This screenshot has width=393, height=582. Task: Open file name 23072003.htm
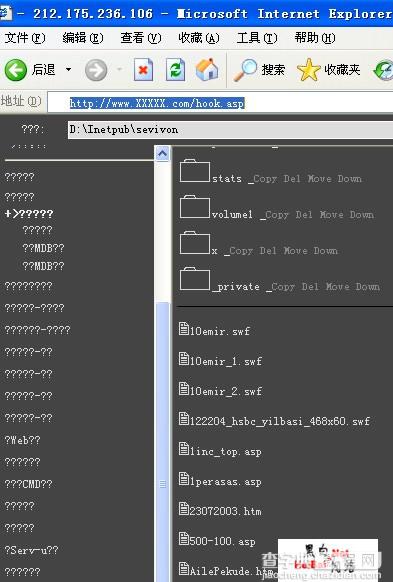pyautogui.click(x=226, y=511)
